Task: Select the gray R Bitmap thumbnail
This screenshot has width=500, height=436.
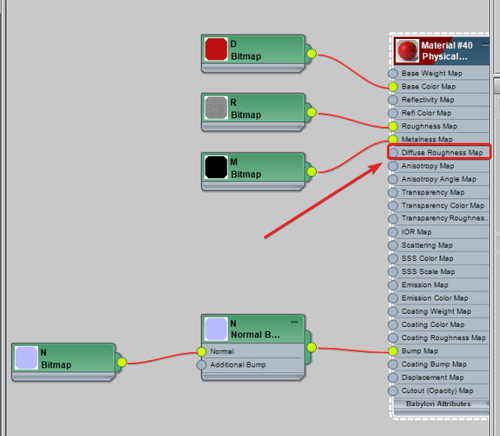Action: point(216,108)
